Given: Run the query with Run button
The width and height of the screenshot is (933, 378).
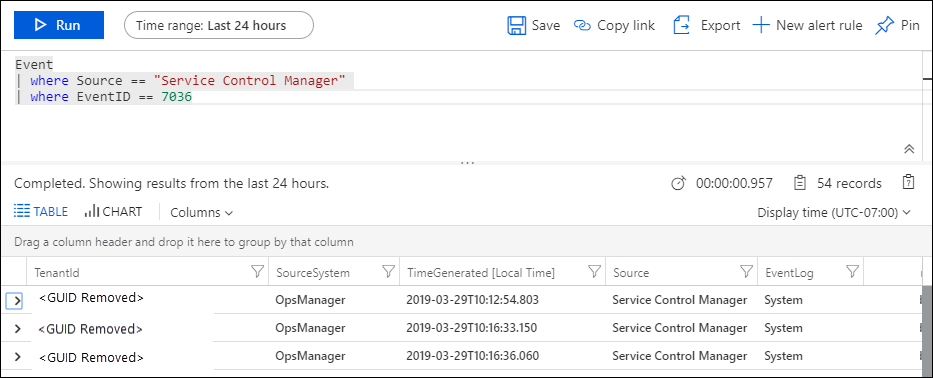Looking at the screenshot, I should point(59,25).
